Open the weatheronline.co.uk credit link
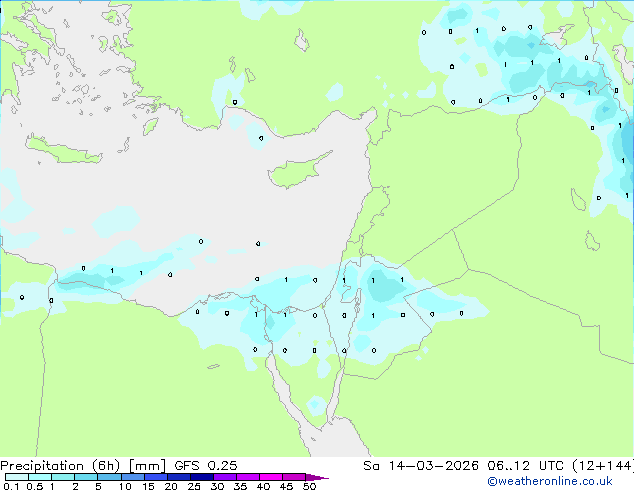Image resolution: width=634 pixels, height=490 pixels. tap(550, 481)
